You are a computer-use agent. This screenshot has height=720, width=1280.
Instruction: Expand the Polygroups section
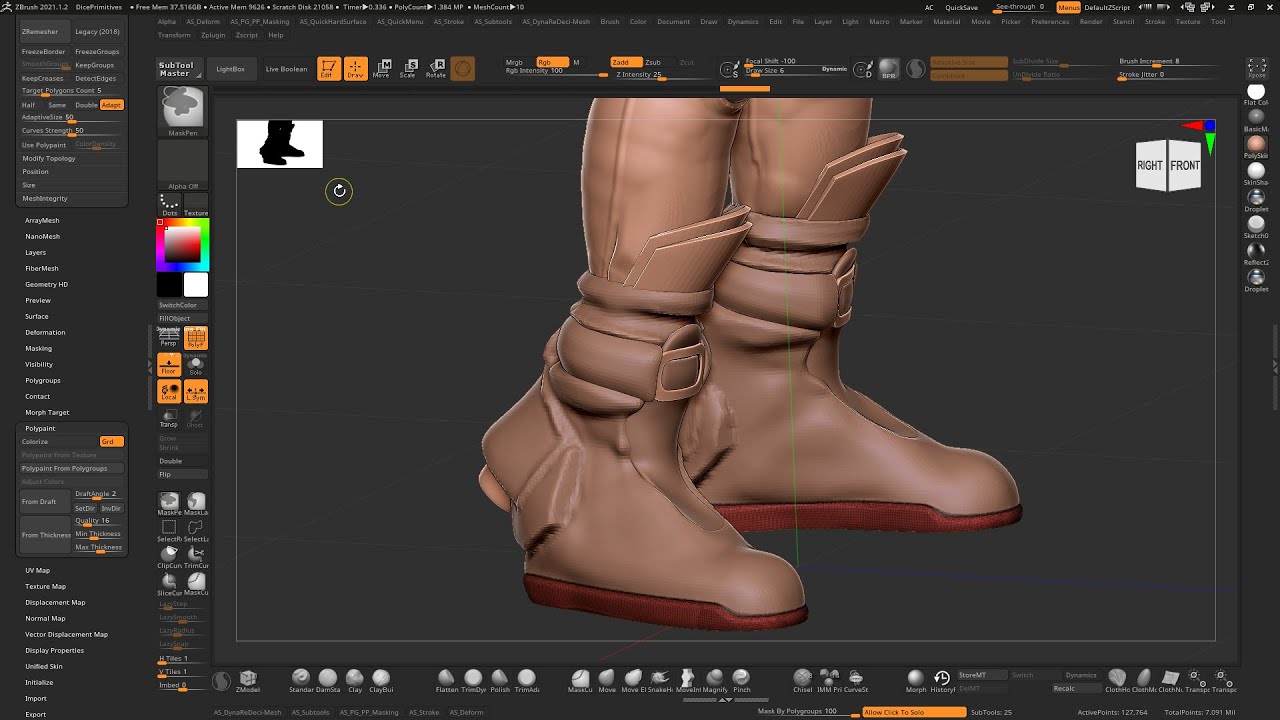43,380
